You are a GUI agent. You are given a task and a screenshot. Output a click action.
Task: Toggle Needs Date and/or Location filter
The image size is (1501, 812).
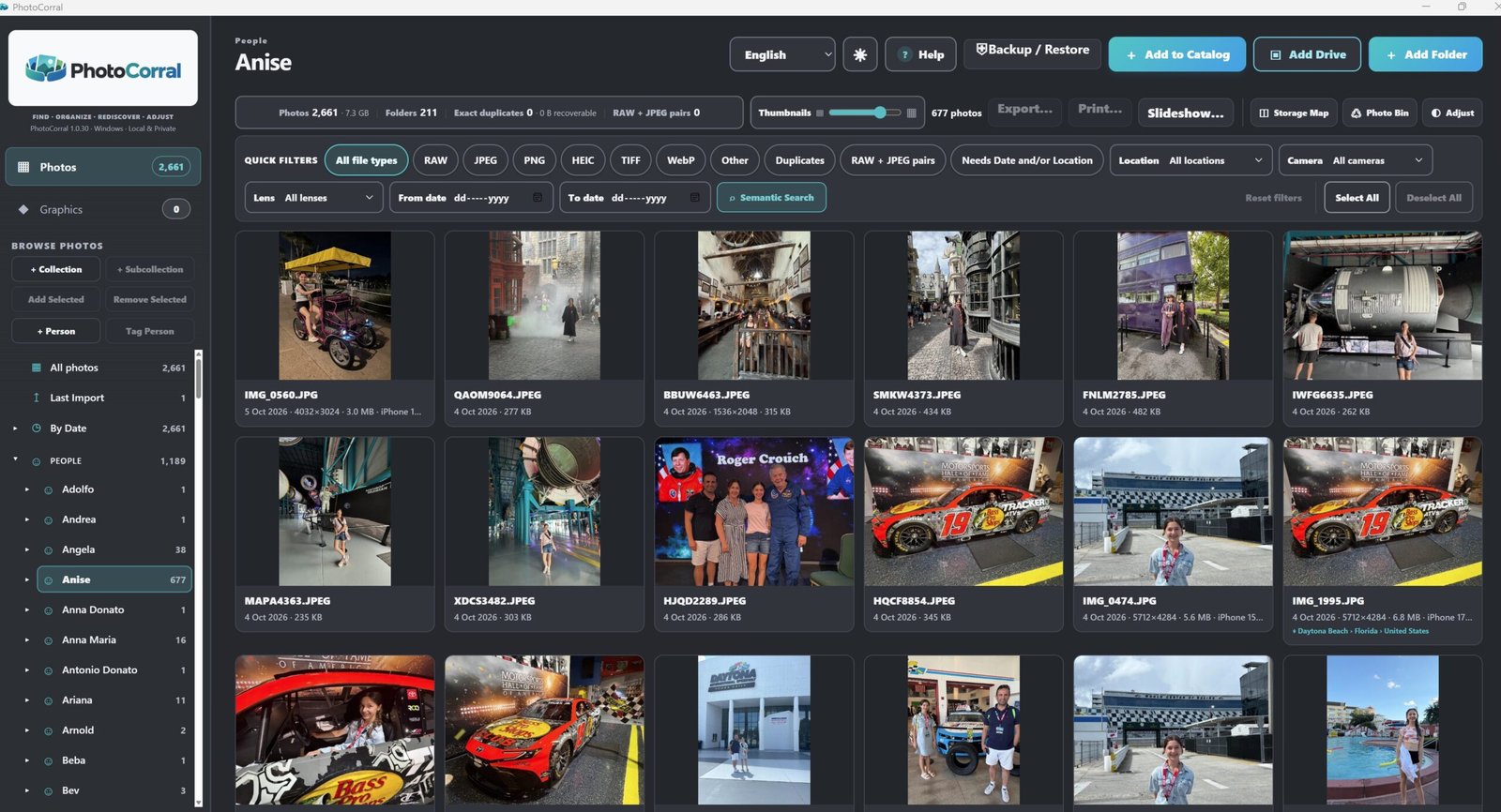[1026, 160]
